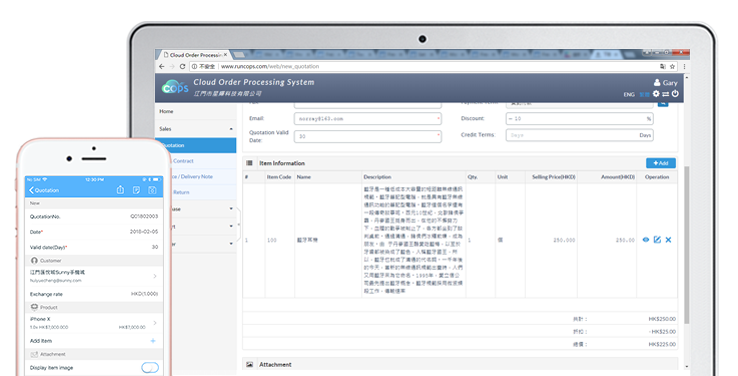Expand the Purchase sidebar section arrow
This screenshot has height=376, width=738.
point(231,209)
